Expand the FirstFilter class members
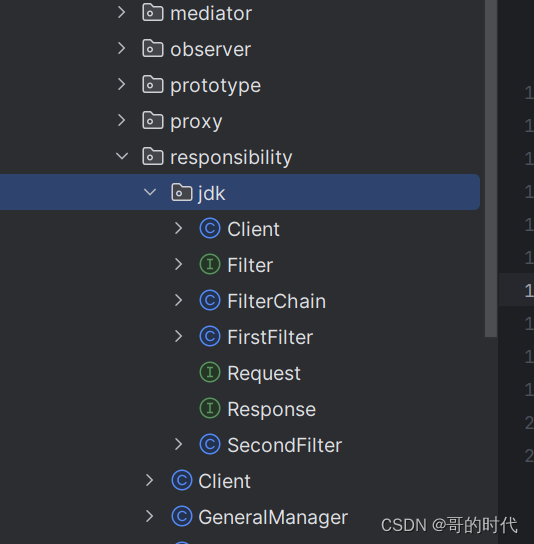Screen dimensions: 534x544 tap(179, 336)
